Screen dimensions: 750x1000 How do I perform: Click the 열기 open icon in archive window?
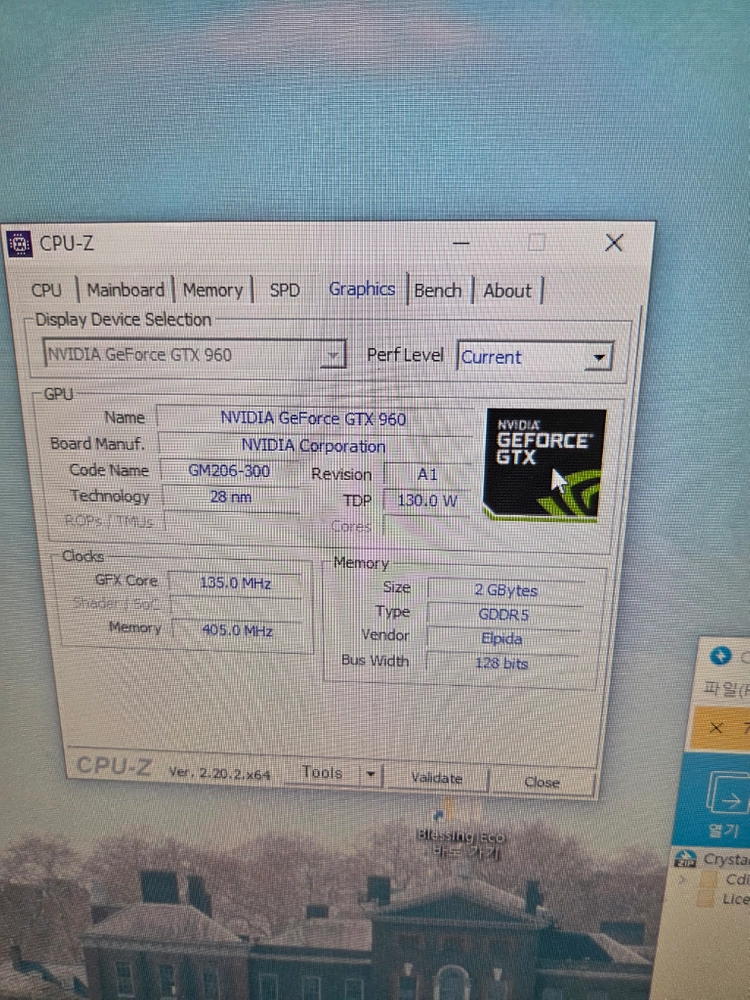click(x=726, y=805)
